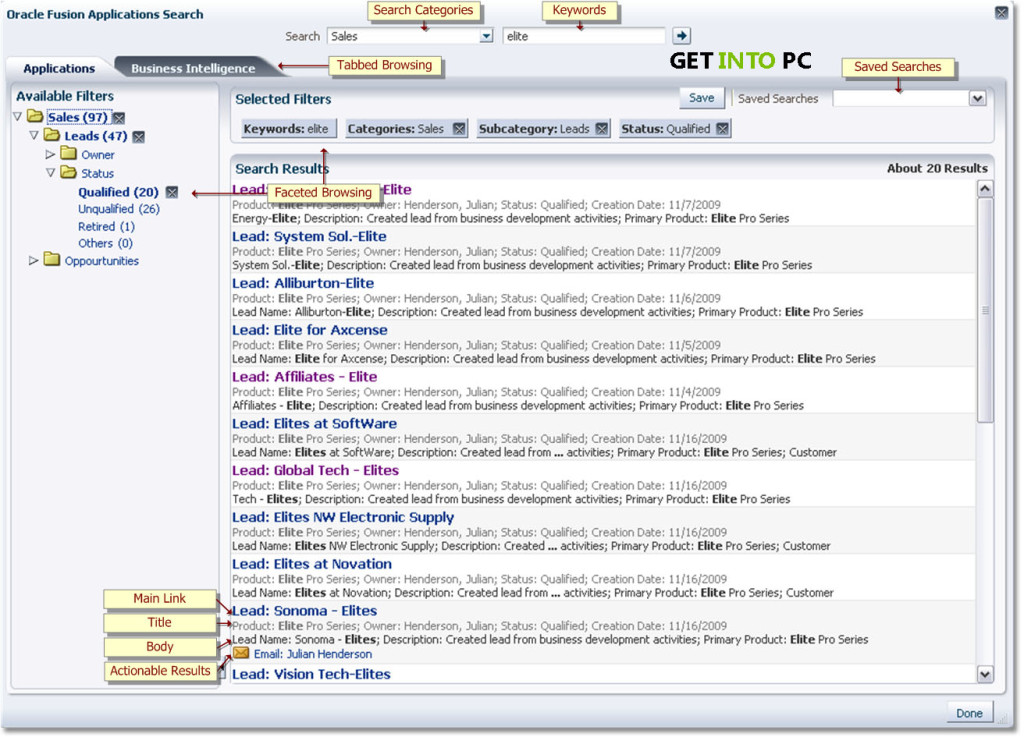Click the Email: Julian Henderson link
This screenshot has width=1024, height=737.
[313, 654]
